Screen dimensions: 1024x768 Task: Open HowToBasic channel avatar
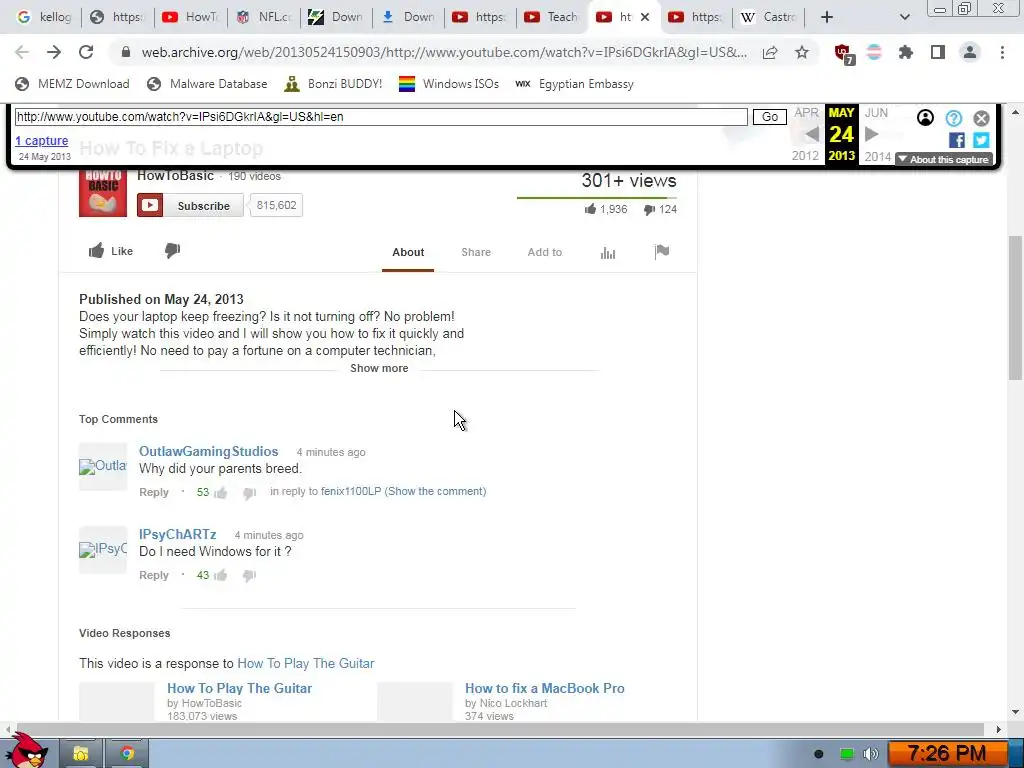coord(103,193)
